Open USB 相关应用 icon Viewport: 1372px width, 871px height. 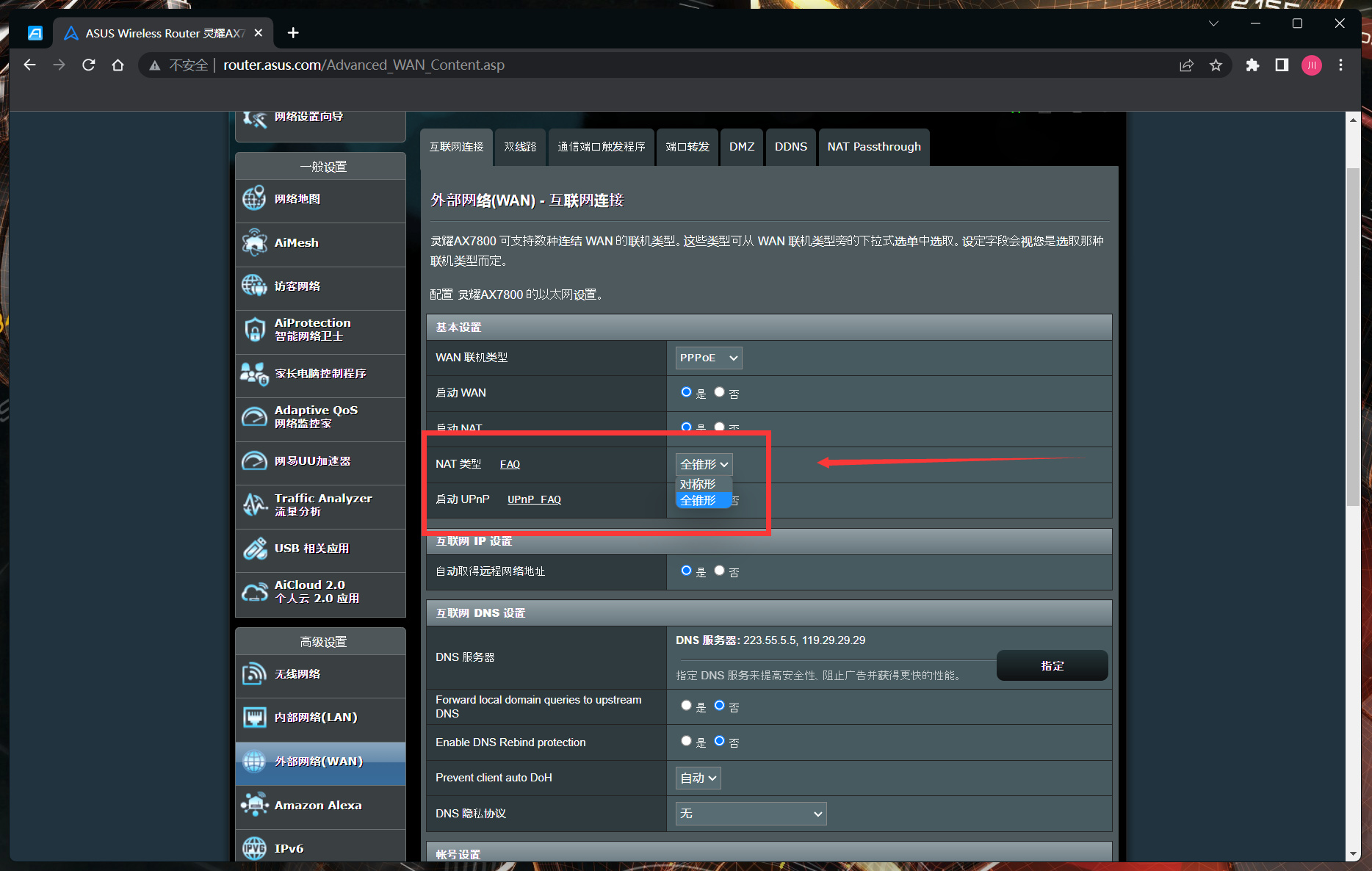(x=254, y=548)
